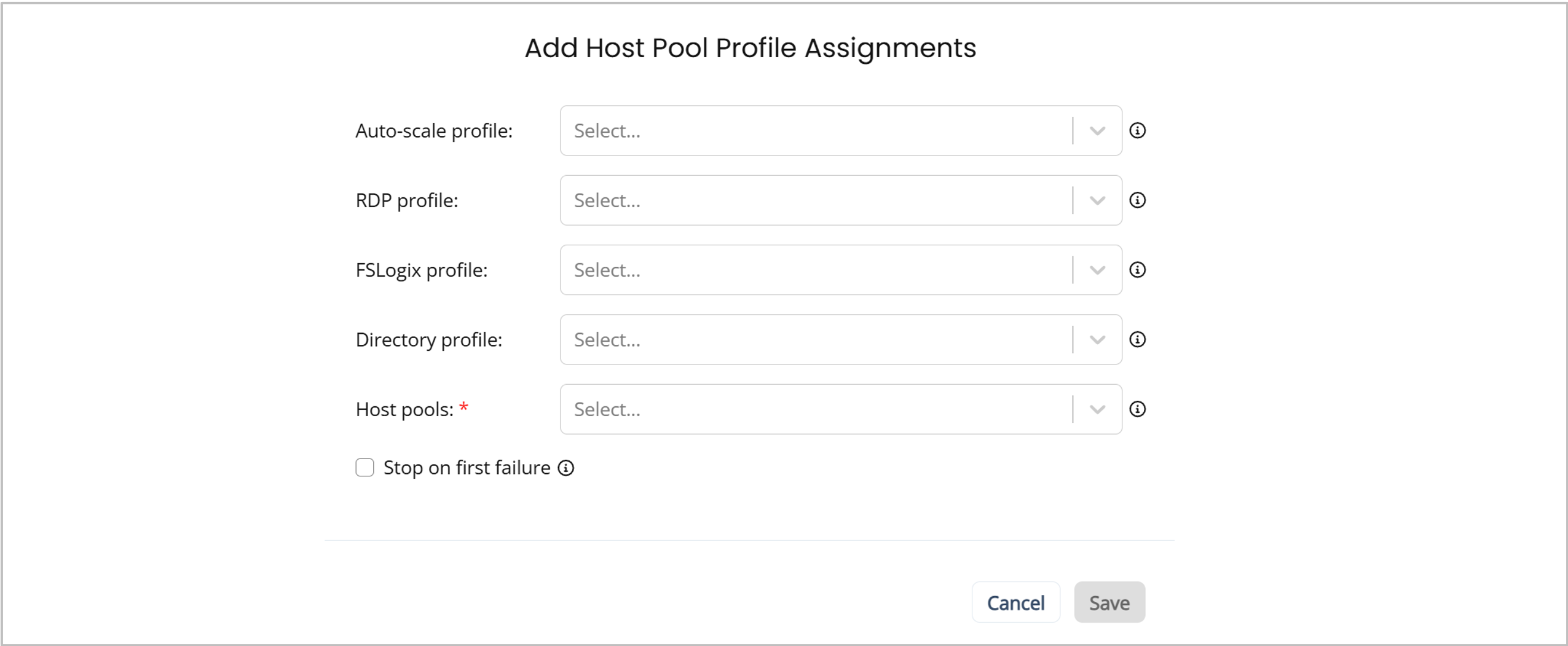Screen dimensions: 1568x646
Task: Click the Host pools info icon
Action: (1137, 409)
